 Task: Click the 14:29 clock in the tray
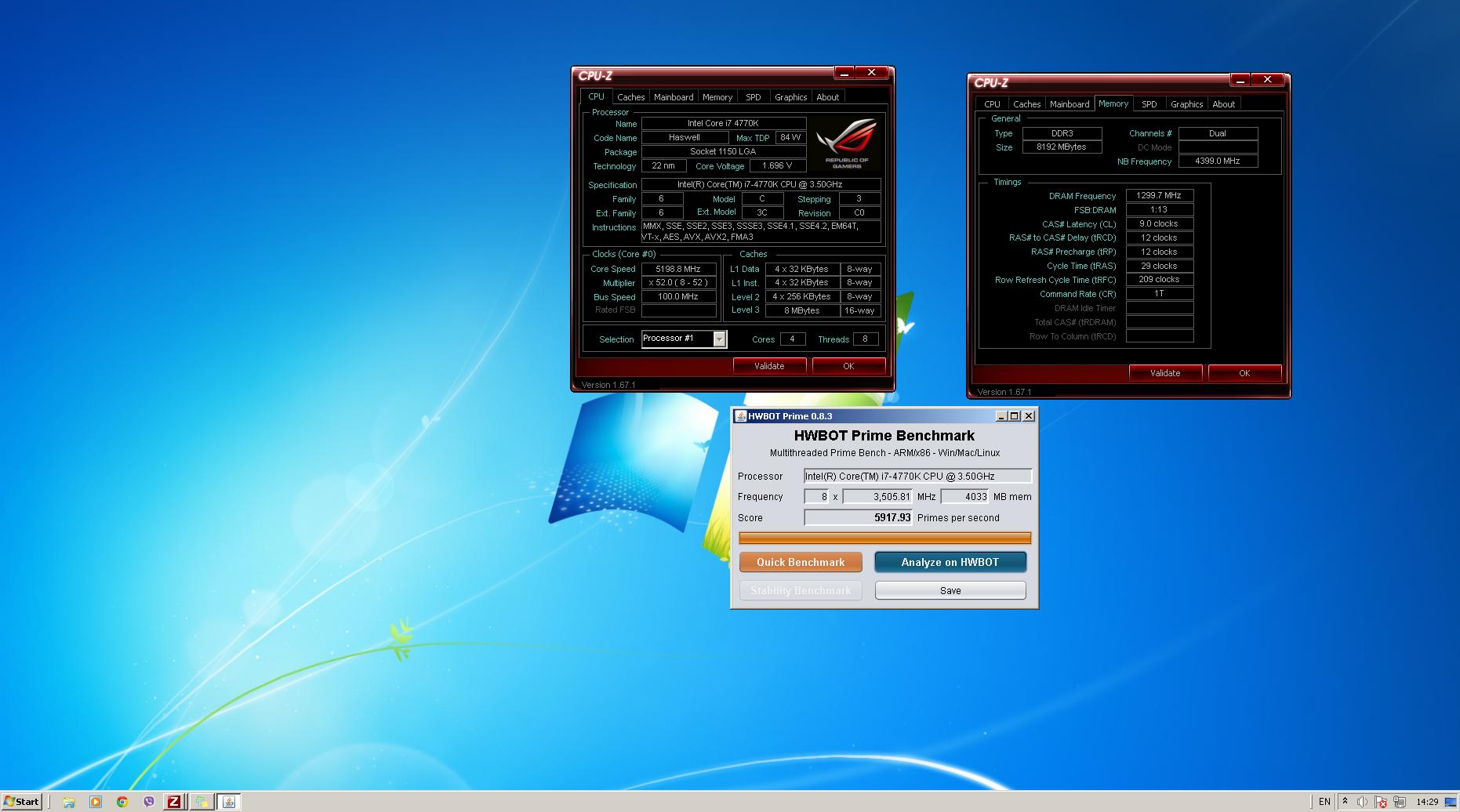tap(1427, 802)
